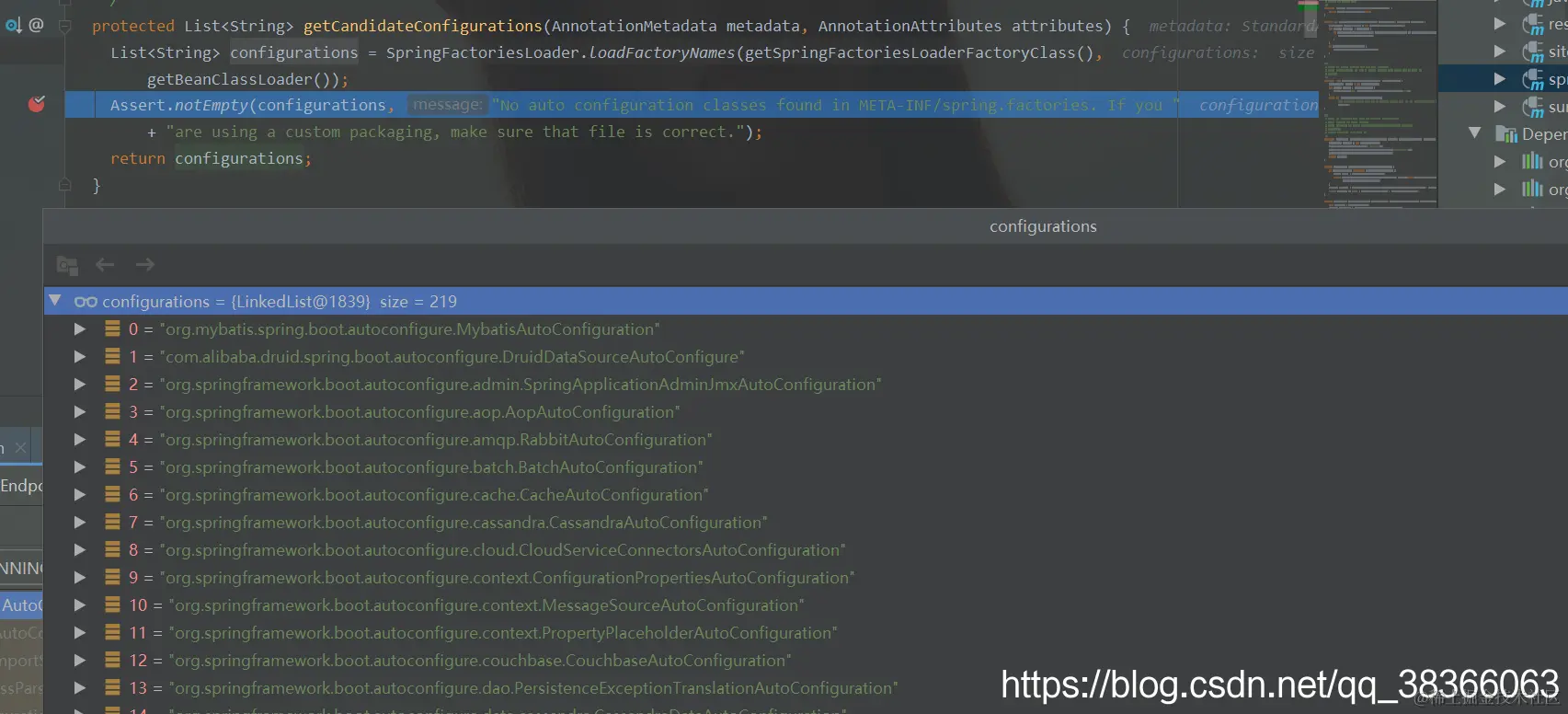Click the message: parameter hint in Assert line

click(447, 105)
